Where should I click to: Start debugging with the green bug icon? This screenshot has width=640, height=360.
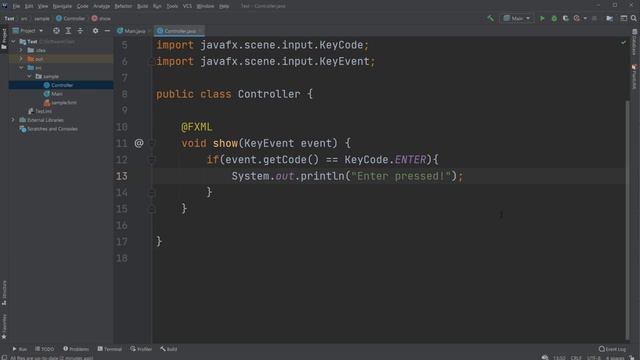(x=554, y=18)
